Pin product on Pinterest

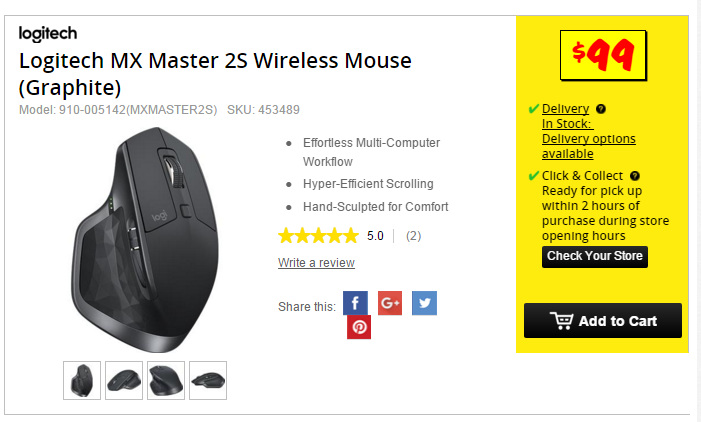click(x=359, y=327)
